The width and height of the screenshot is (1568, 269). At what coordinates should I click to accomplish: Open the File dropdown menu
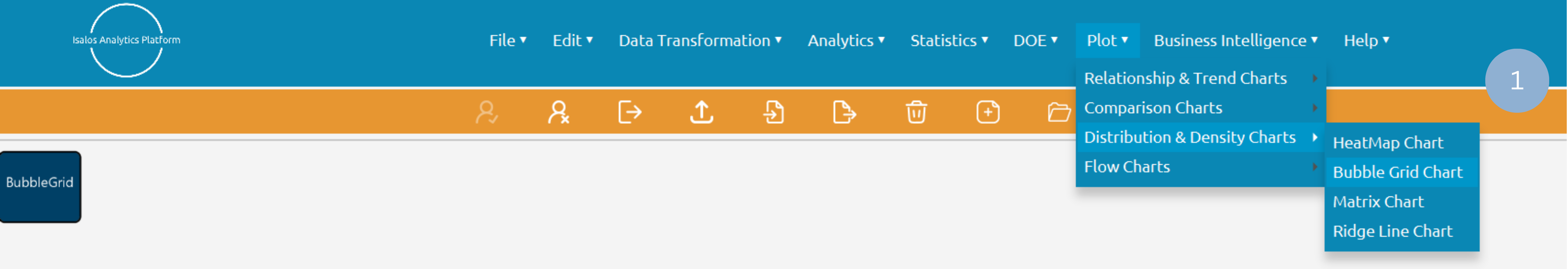coord(507,40)
